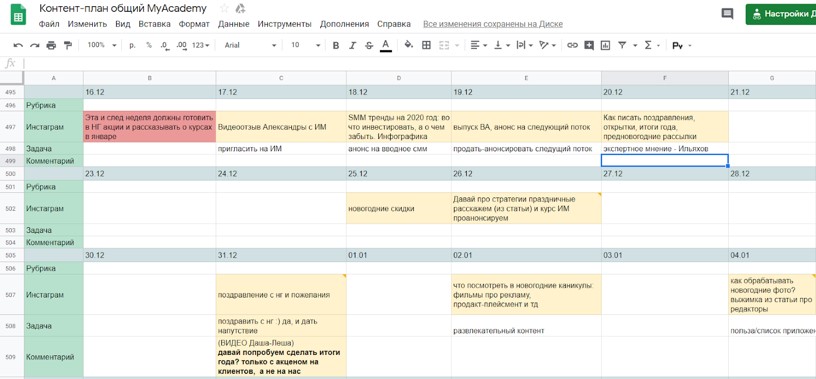
Task: Decrease decimal places
Action: click(165, 45)
